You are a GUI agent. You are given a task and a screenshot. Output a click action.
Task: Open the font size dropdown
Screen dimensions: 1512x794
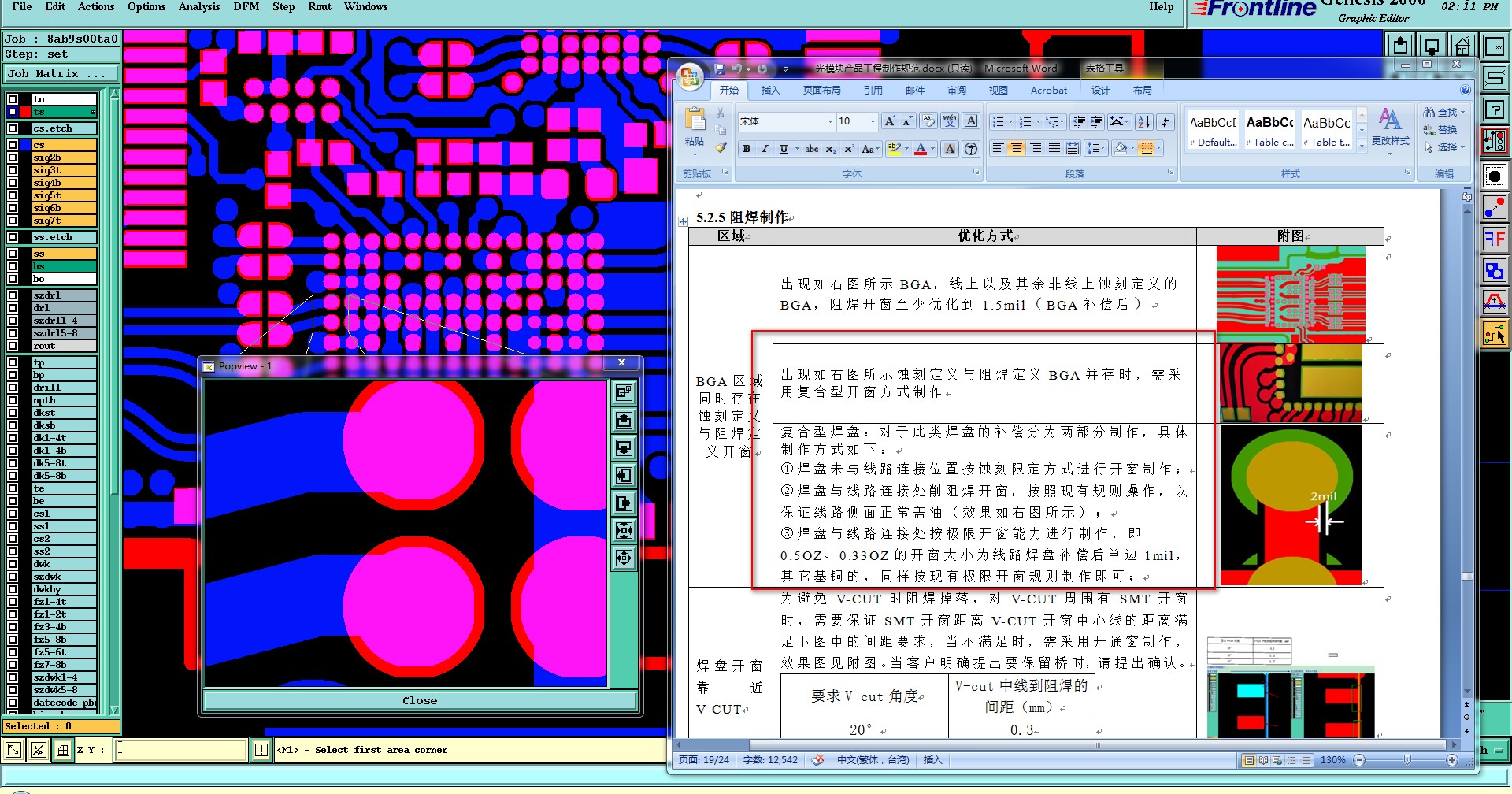tap(873, 121)
